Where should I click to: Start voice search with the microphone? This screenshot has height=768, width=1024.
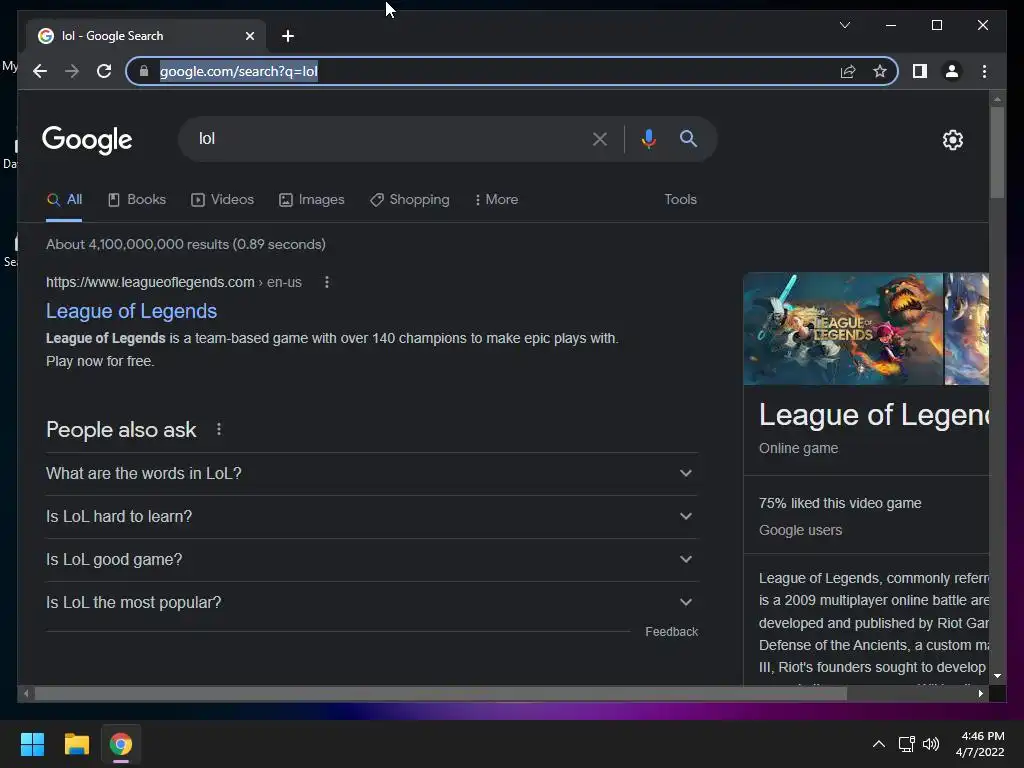[x=648, y=138]
